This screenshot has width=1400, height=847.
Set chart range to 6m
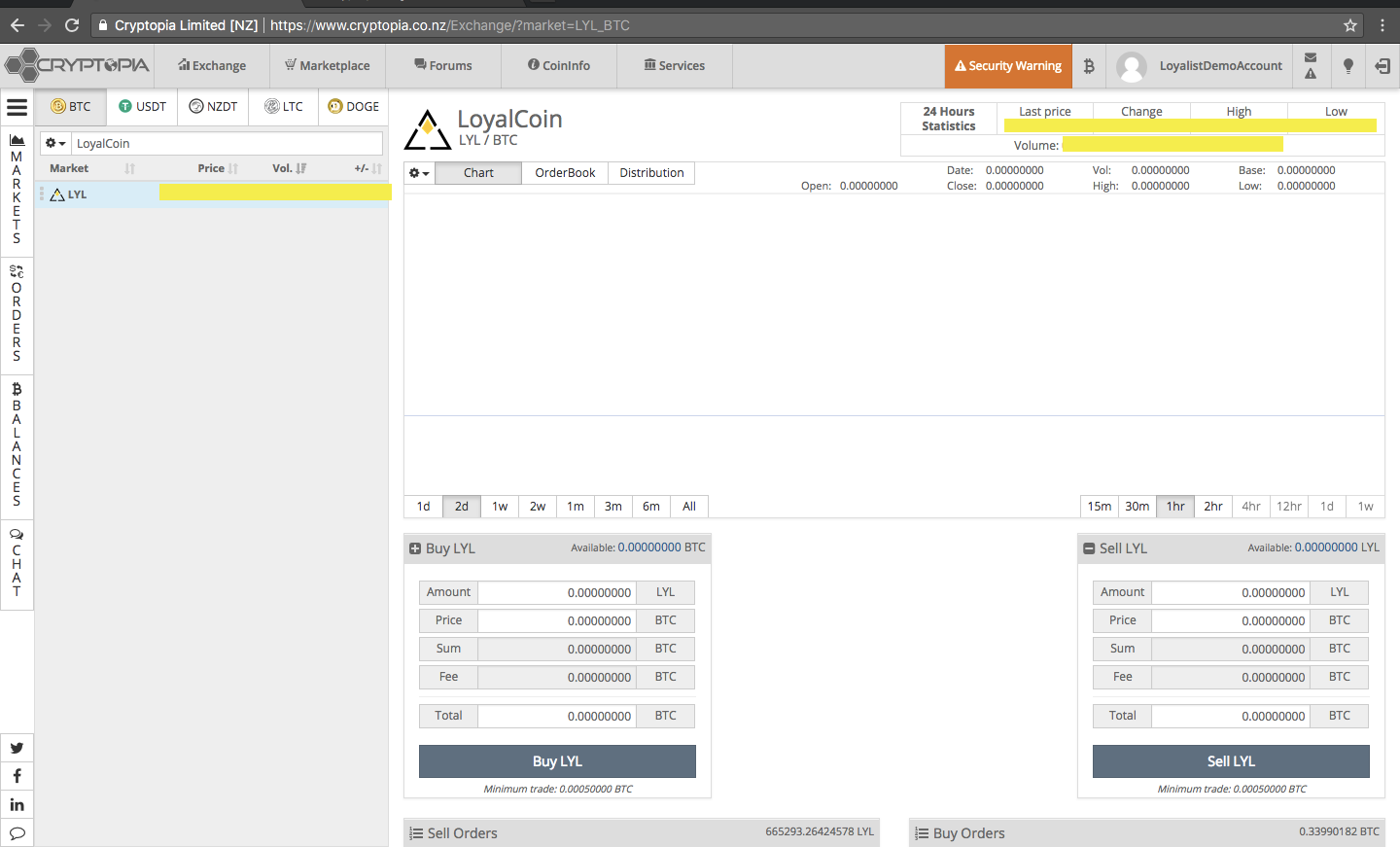pos(651,507)
